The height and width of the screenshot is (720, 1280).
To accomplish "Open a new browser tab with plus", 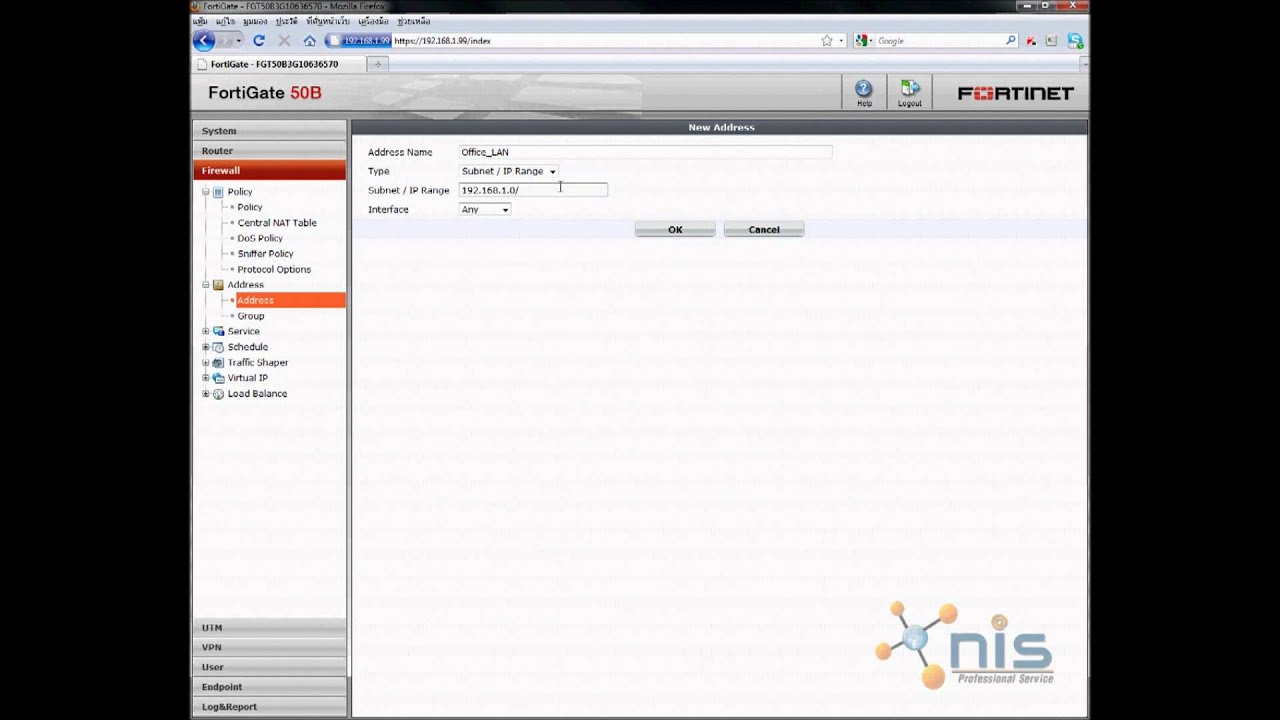I will pos(378,64).
